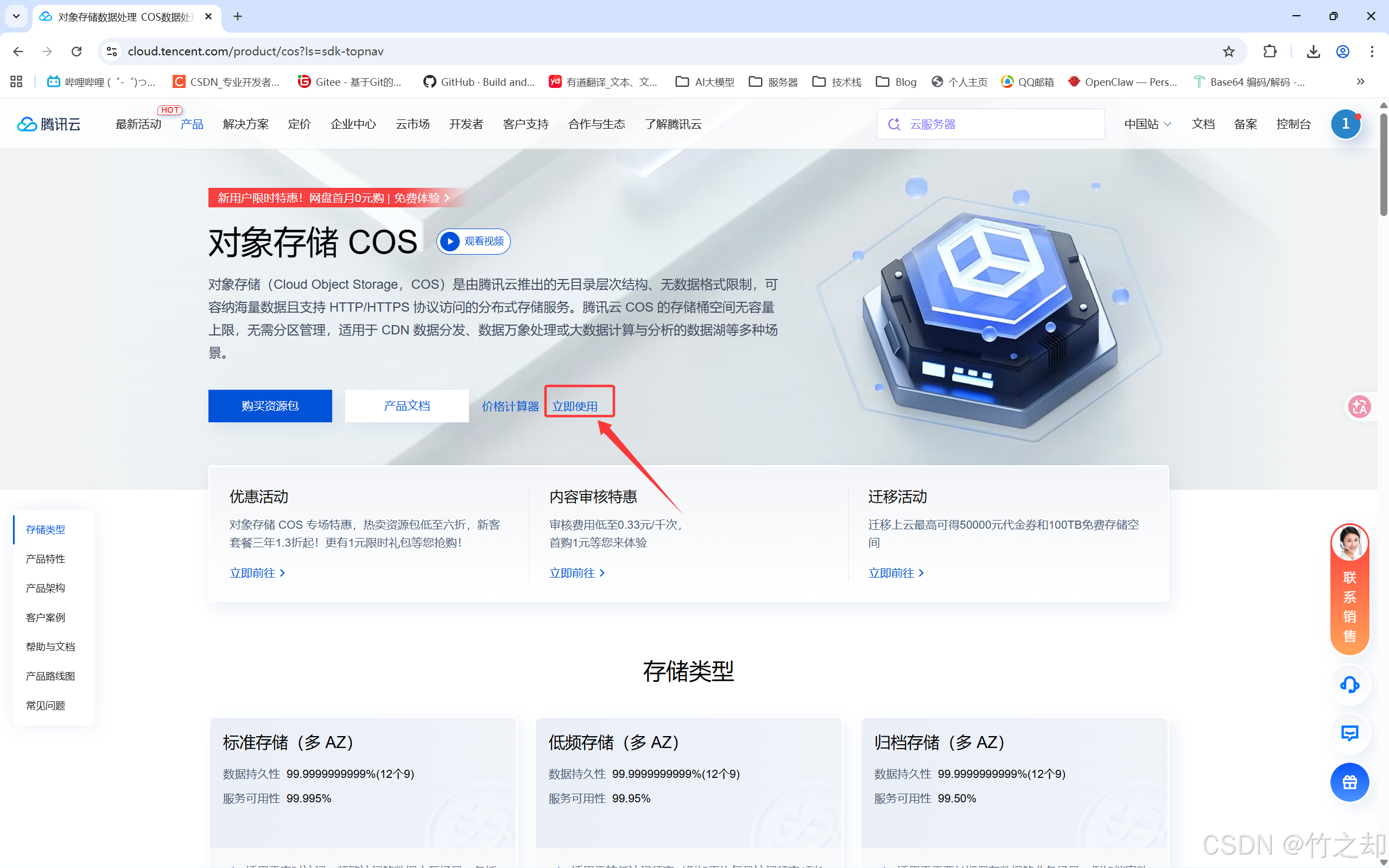The image size is (1389, 868).
Task: Play the 观看视频 video
Action: (x=473, y=241)
